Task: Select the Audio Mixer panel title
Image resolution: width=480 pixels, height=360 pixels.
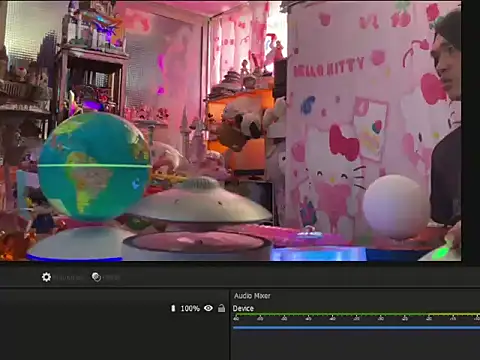Action: tap(252, 296)
